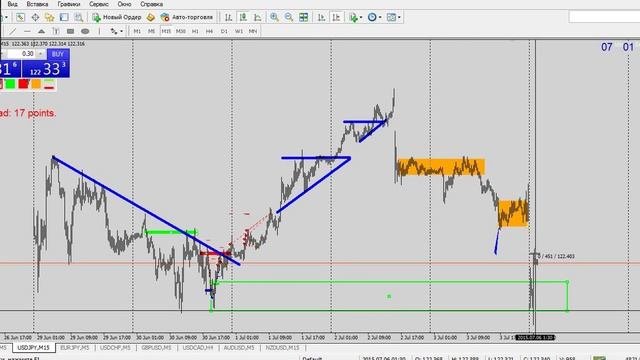Switch to GBPUSD,M5 chart tab
This screenshot has height=360, width=640.
click(156, 348)
